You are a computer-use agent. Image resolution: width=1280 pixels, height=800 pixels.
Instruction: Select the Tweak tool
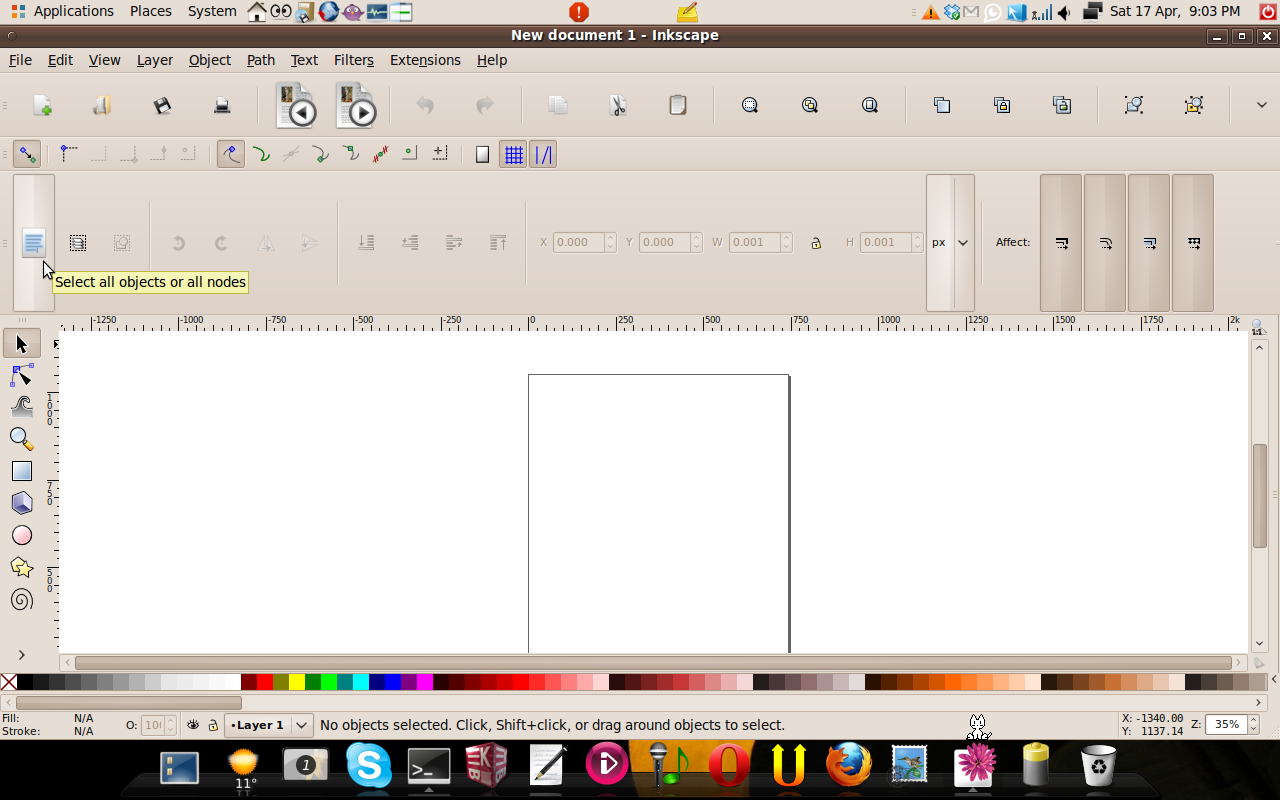(x=22, y=406)
